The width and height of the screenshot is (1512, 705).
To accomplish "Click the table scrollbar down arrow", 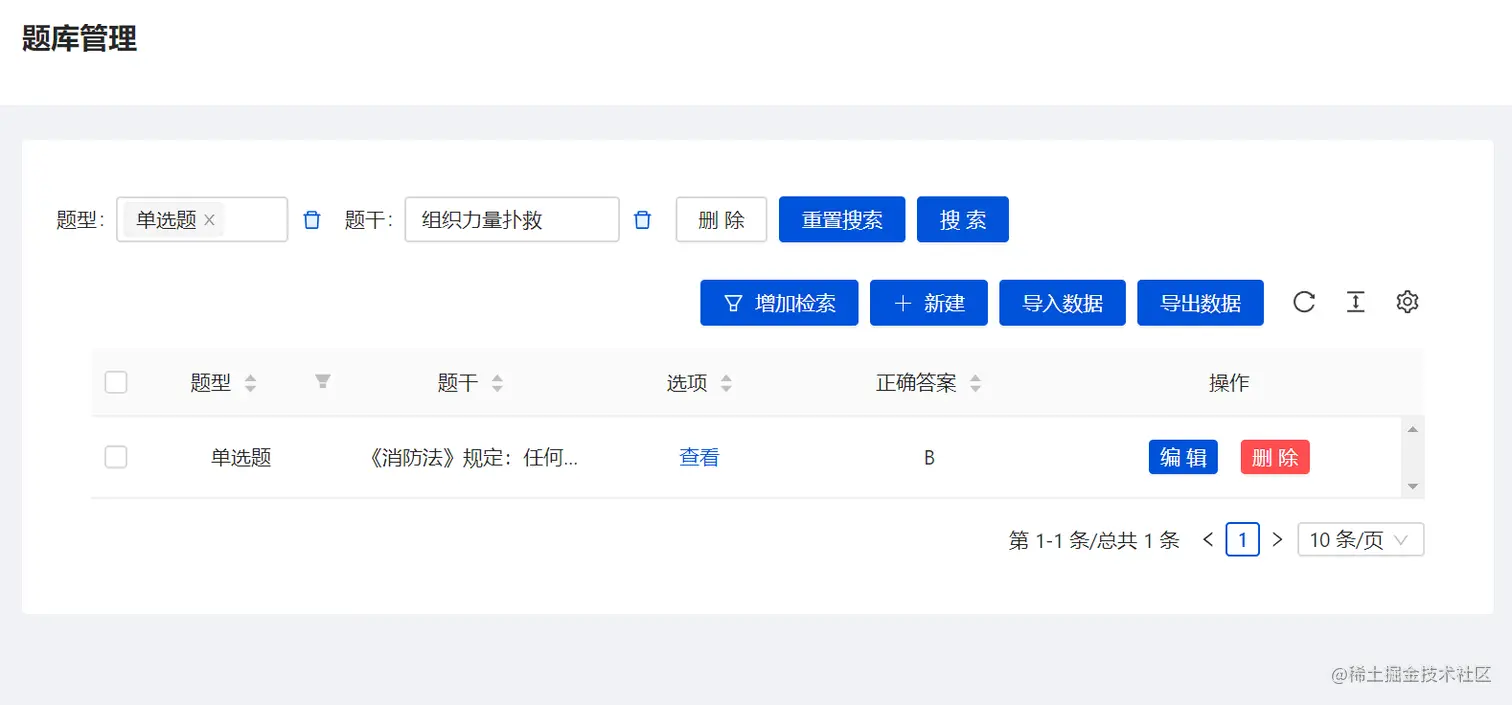I will point(1413,486).
